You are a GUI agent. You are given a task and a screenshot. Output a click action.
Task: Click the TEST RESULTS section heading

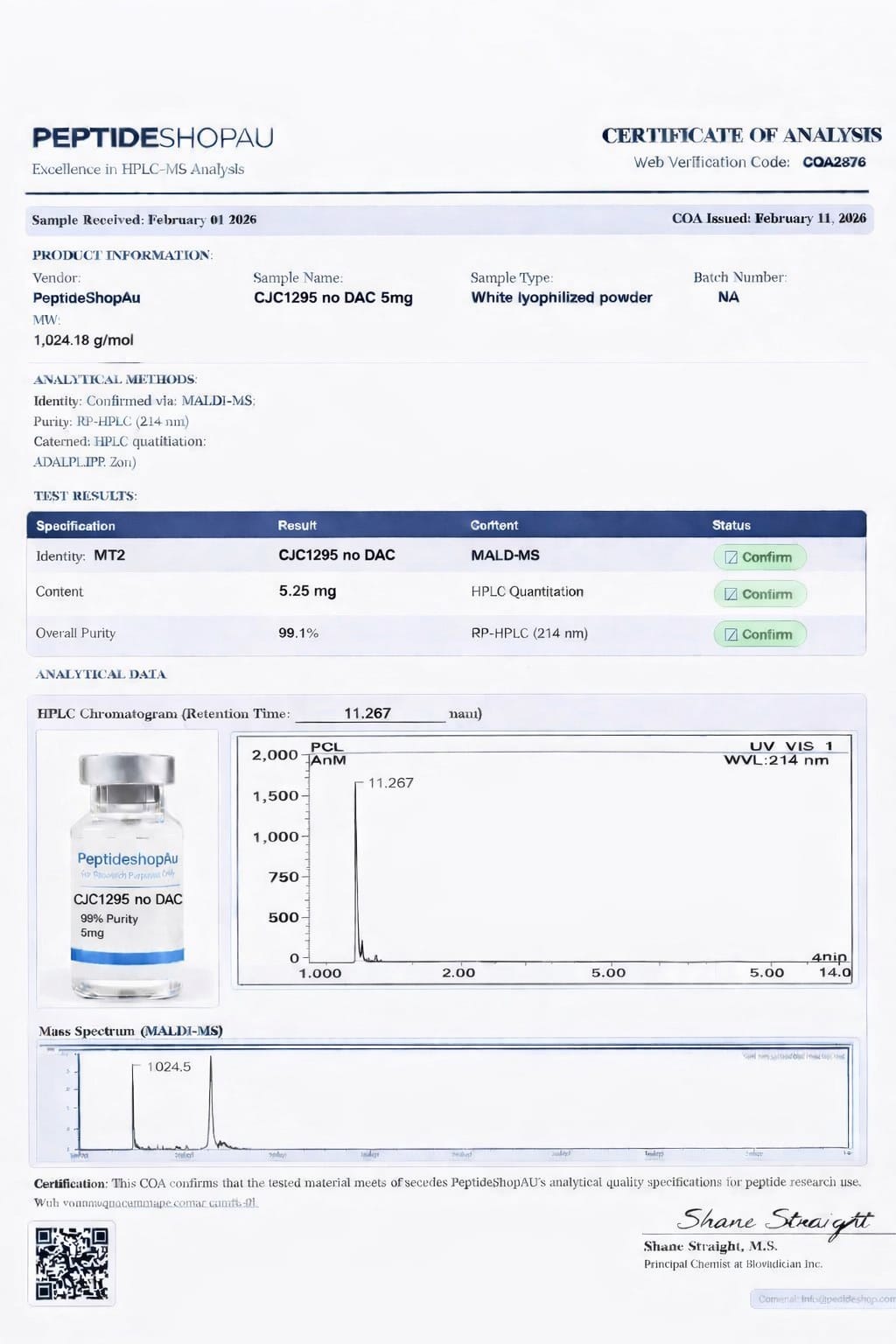coord(85,495)
